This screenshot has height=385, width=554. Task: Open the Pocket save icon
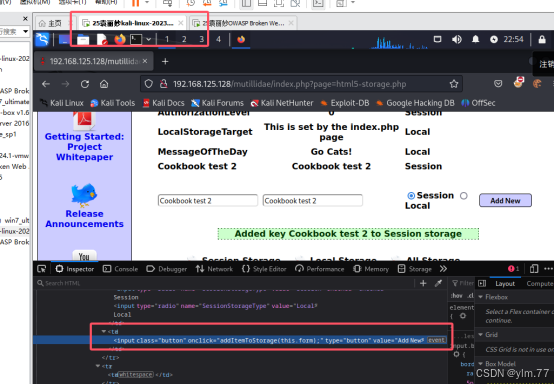pos(498,84)
